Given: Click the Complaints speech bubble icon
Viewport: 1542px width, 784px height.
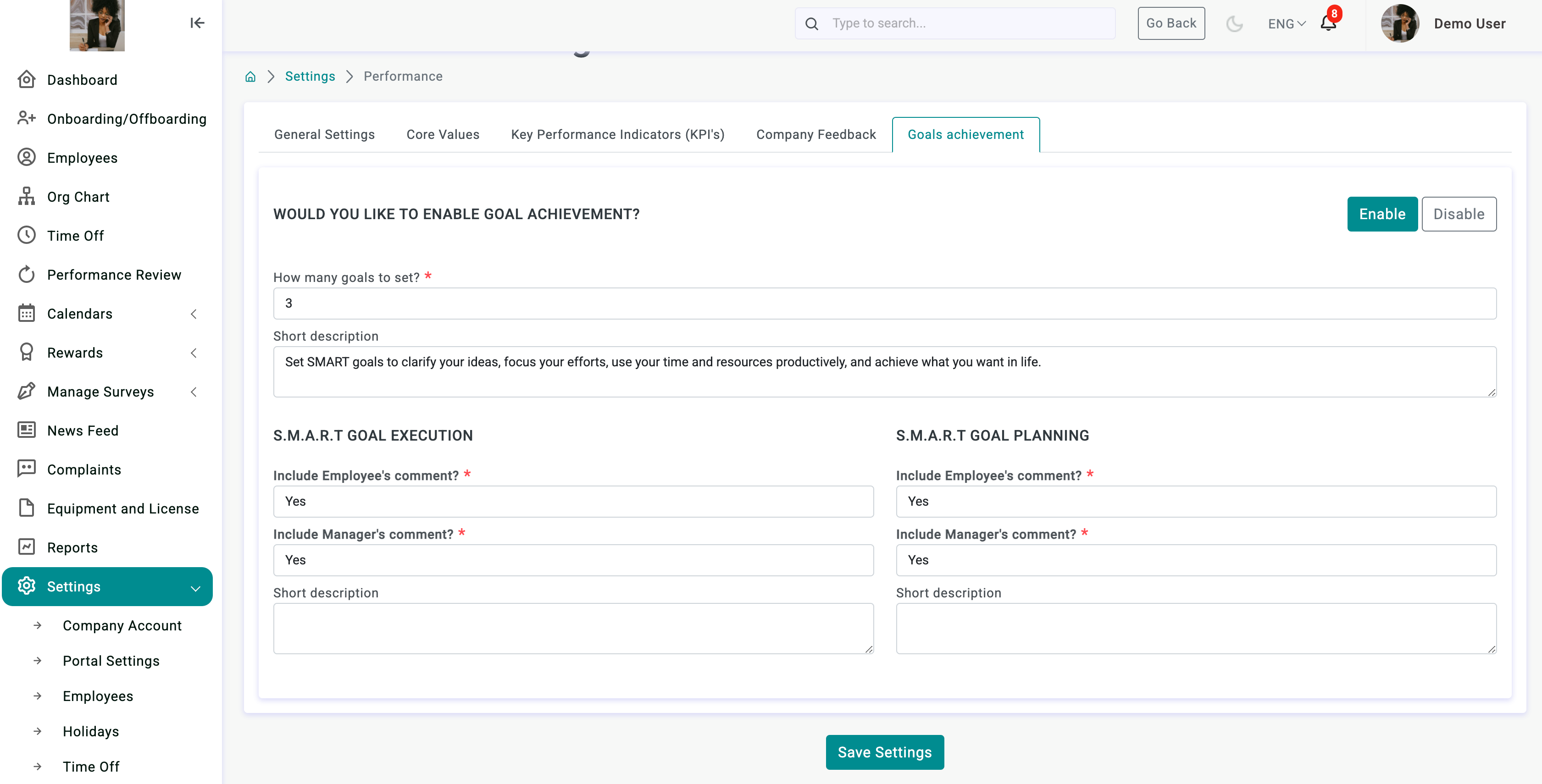Looking at the screenshot, I should (x=26, y=469).
